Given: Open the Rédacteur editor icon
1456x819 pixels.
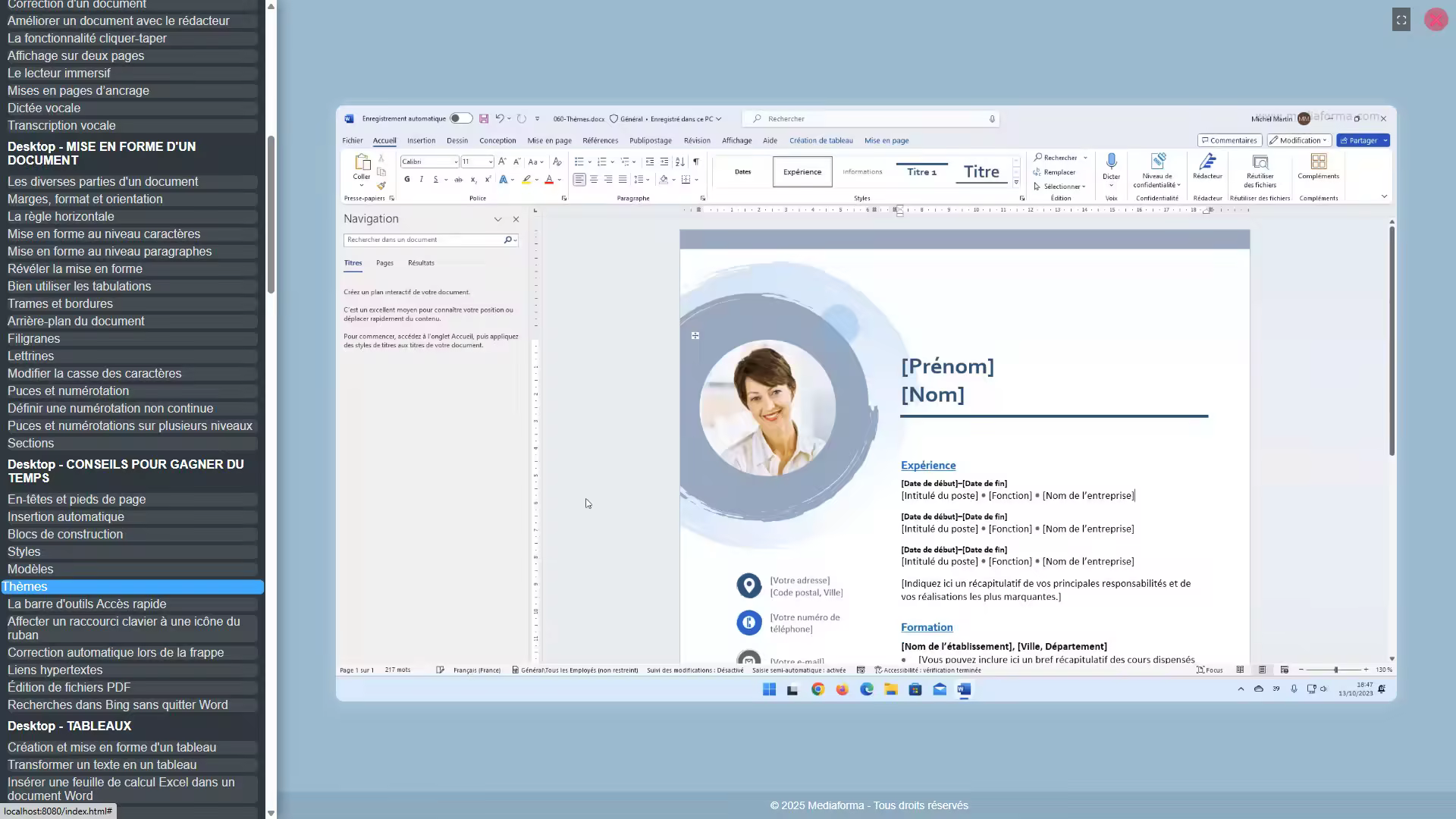Looking at the screenshot, I should pyautogui.click(x=1207, y=162).
